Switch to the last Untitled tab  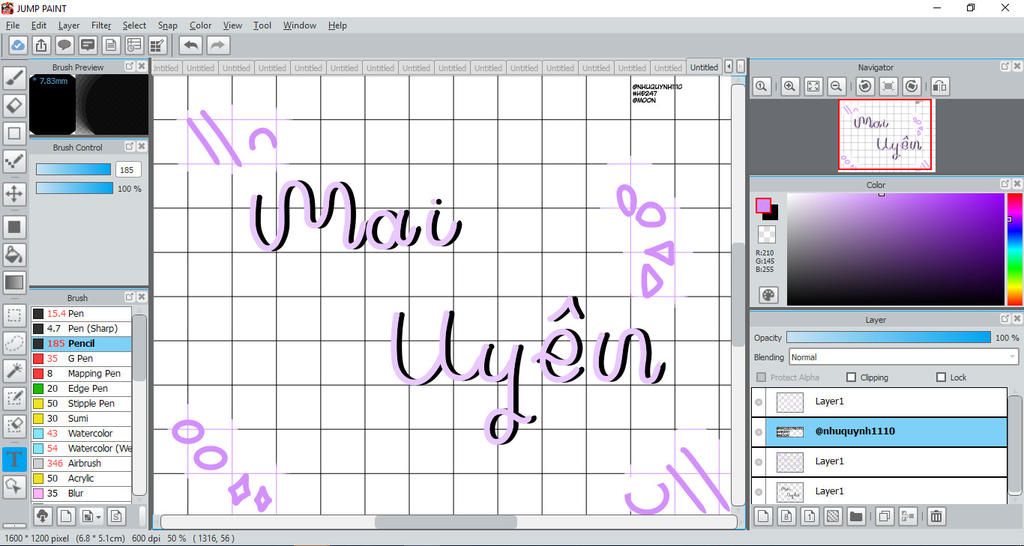tap(703, 67)
